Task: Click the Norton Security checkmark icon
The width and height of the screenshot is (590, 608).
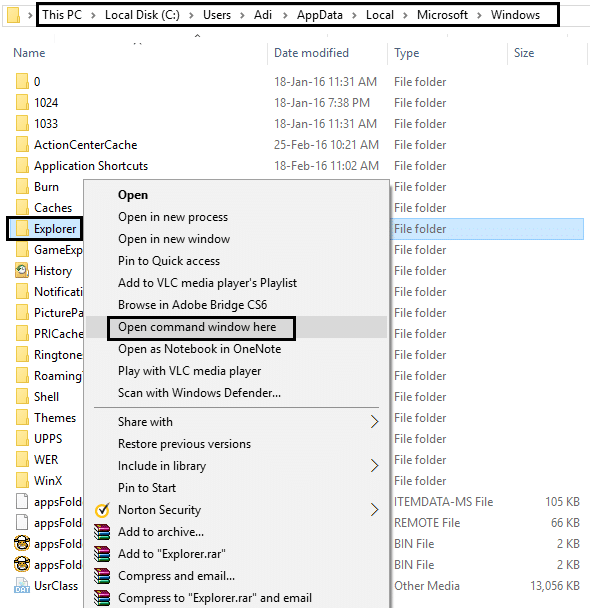Action: [x=102, y=510]
